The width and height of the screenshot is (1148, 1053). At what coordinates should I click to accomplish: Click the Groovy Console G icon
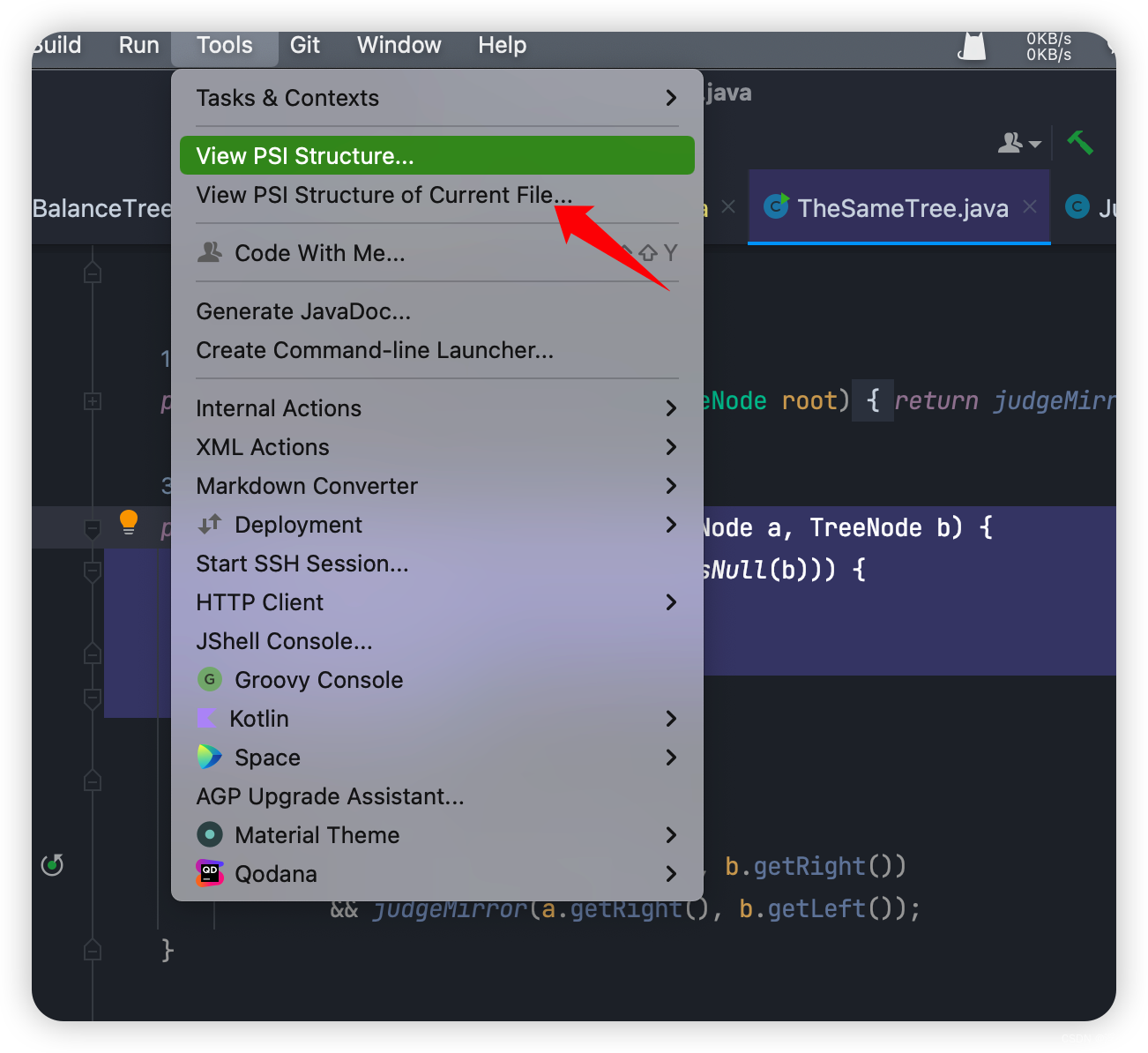(x=210, y=679)
